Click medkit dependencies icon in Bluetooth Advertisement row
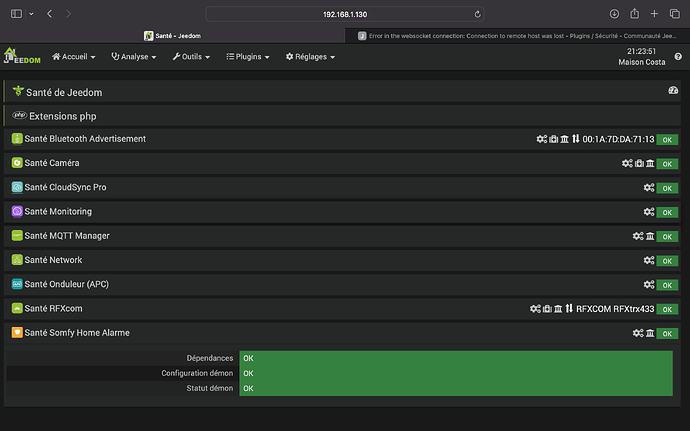The height and width of the screenshot is (431, 690). pos(554,139)
